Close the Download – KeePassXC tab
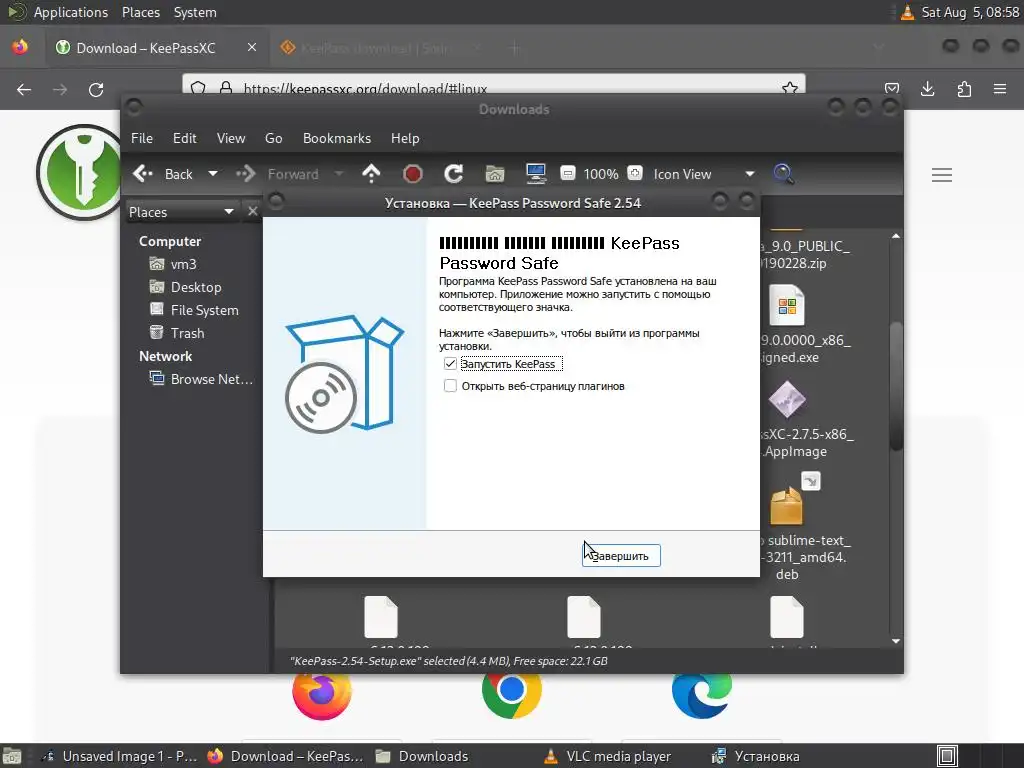Viewport: 1024px width, 768px height. [251, 48]
